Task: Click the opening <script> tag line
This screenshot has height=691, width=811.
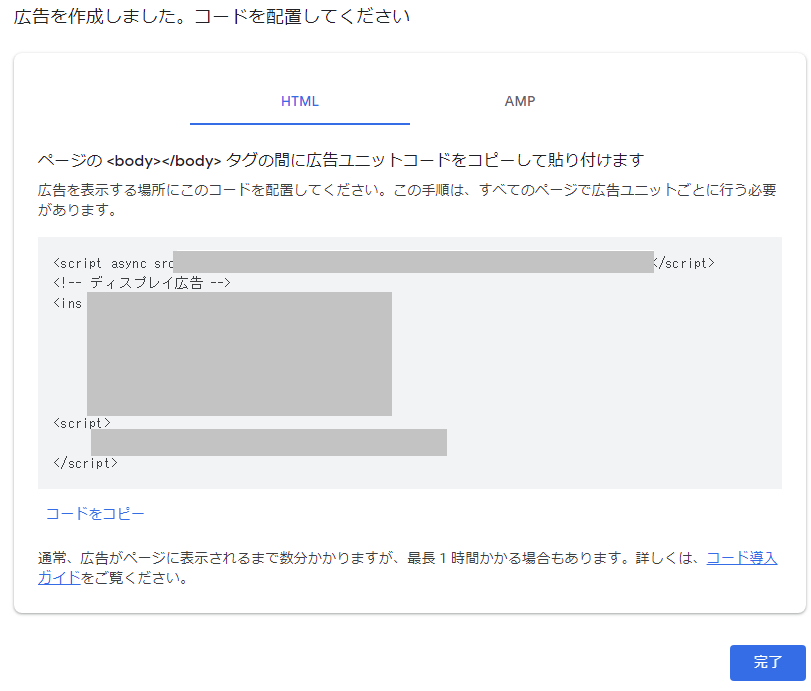Action: tap(82, 423)
